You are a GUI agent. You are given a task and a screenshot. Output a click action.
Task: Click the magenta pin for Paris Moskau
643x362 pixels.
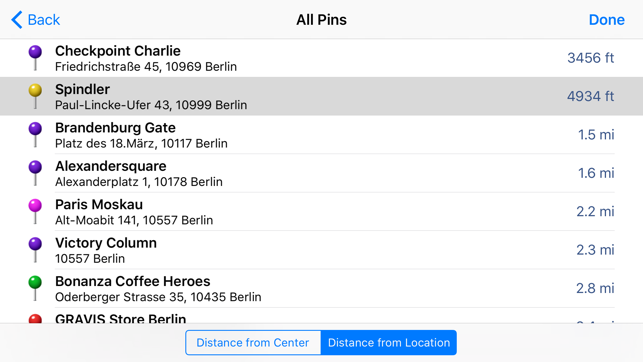point(35,212)
